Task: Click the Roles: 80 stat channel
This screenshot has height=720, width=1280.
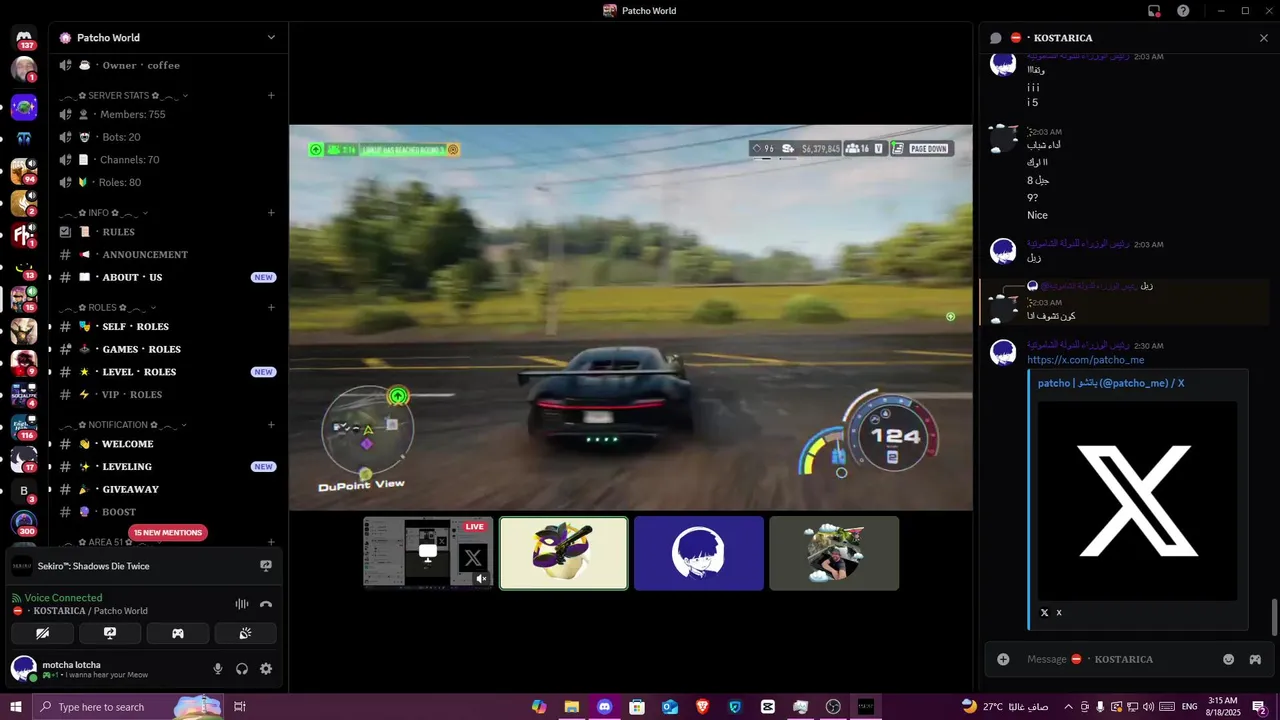Action: pos(166,183)
